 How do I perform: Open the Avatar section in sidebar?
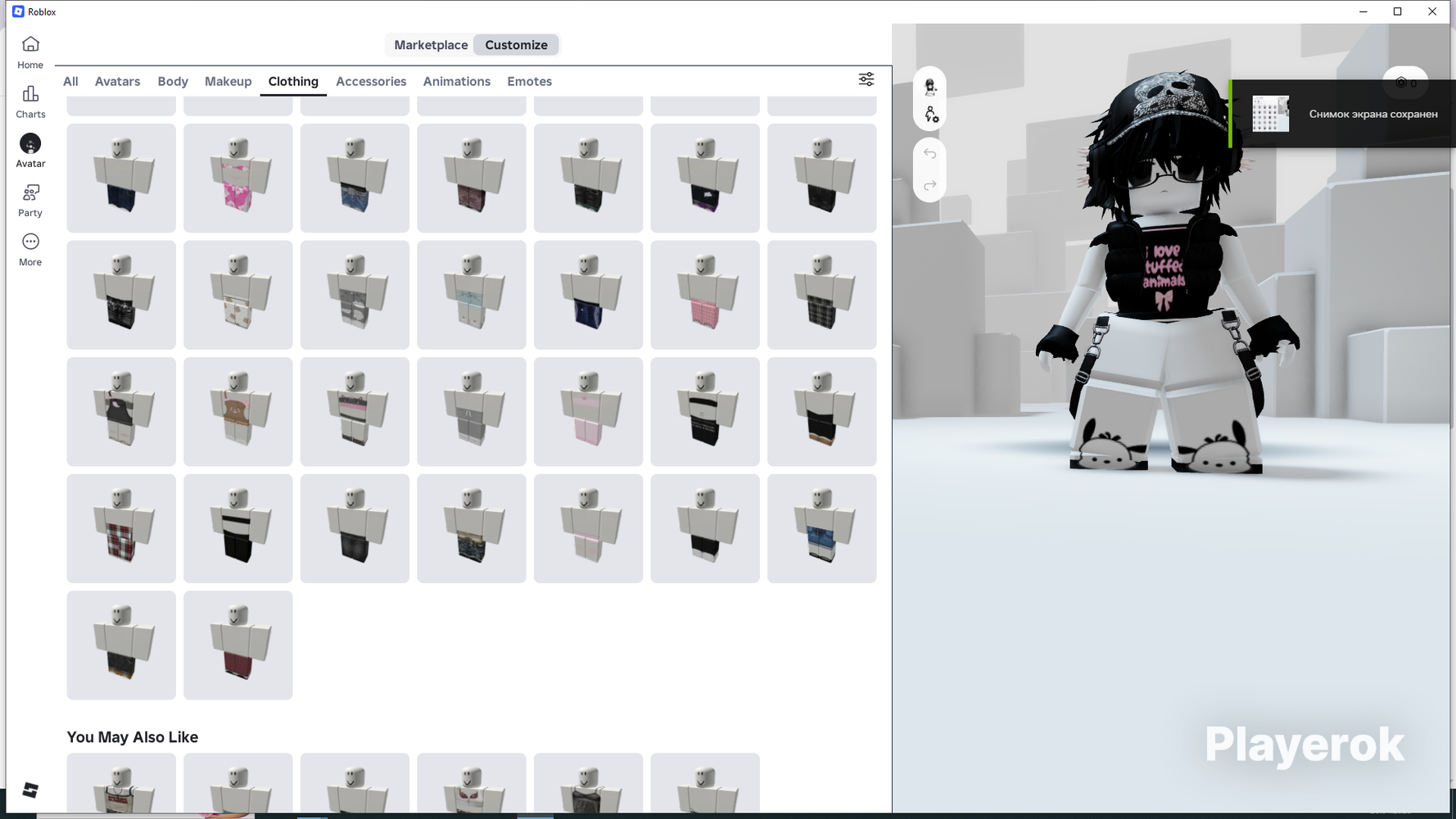click(30, 151)
